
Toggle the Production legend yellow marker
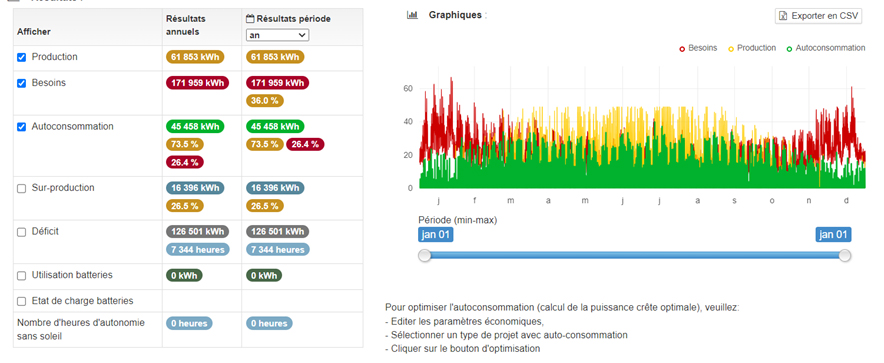(x=731, y=49)
